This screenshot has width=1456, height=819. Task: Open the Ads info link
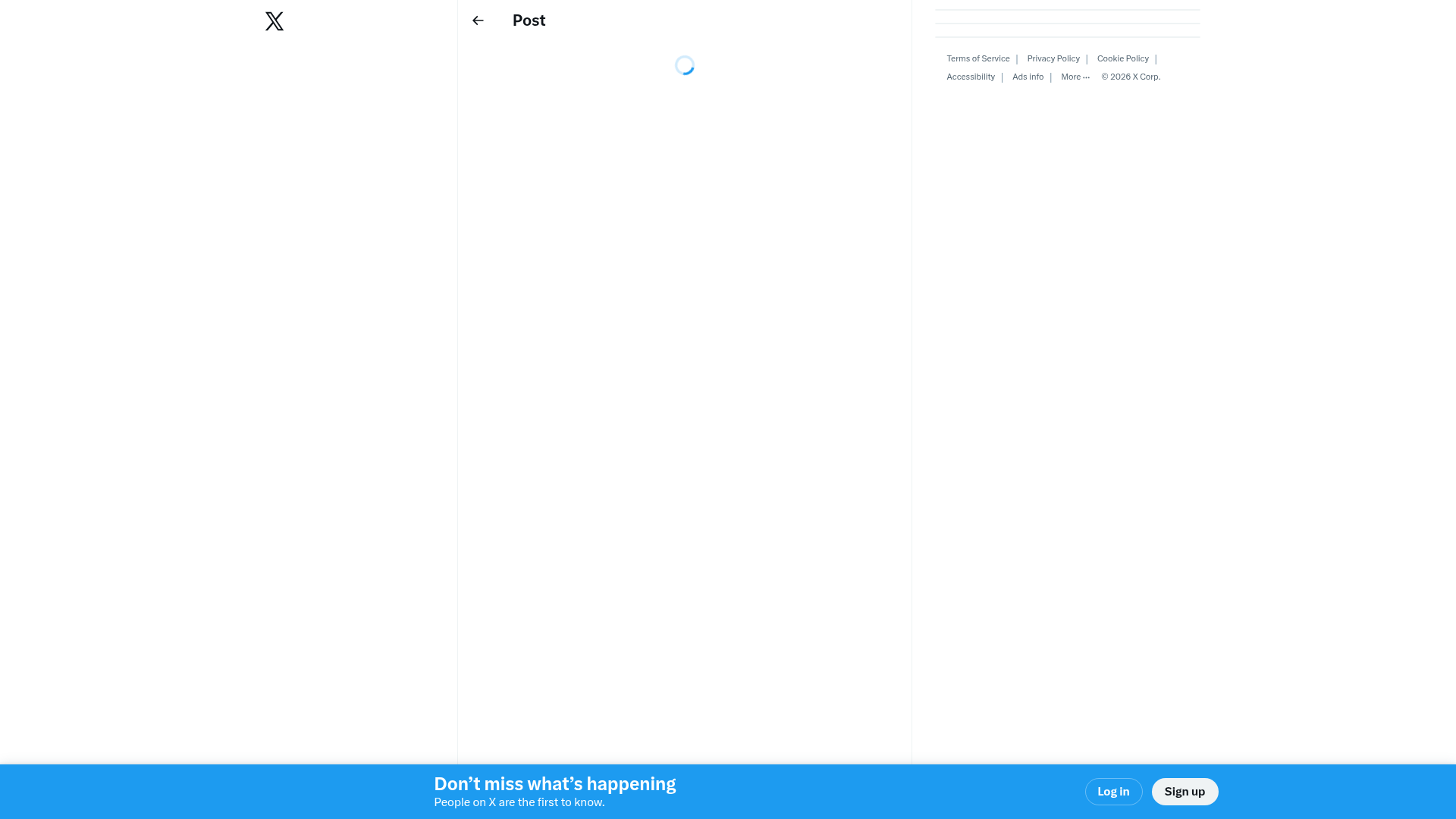pyautogui.click(x=1028, y=77)
